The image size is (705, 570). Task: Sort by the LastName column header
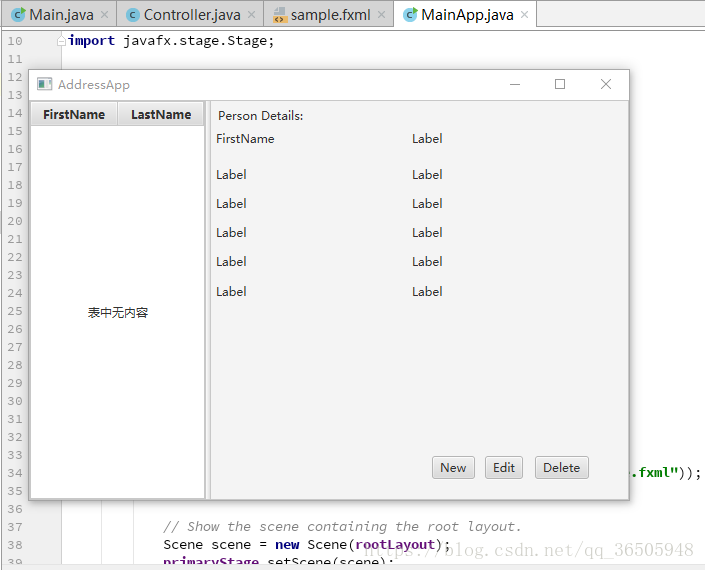[x=161, y=115]
